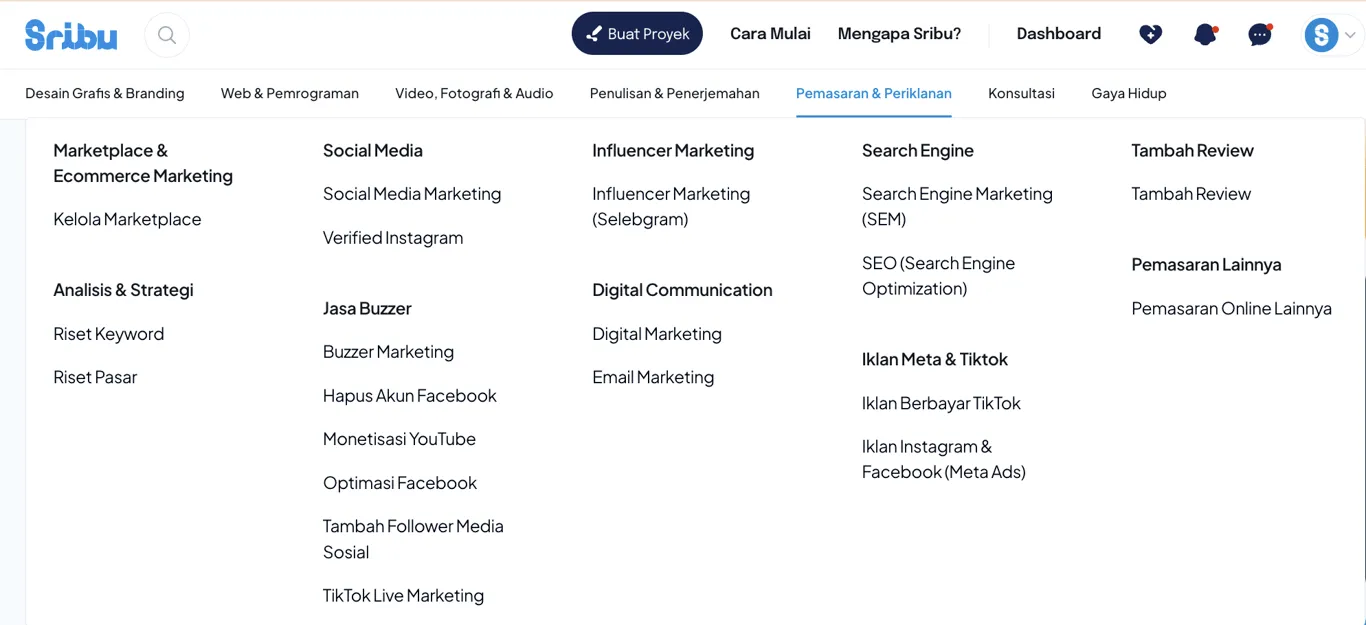Select Pemasaran Online Lainnya link
Image resolution: width=1366 pixels, height=625 pixels.
(x=1231, y=308)
